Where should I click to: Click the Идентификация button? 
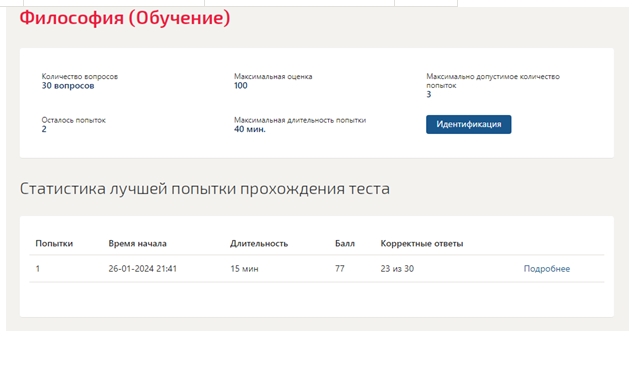click(x=468, y=124)
